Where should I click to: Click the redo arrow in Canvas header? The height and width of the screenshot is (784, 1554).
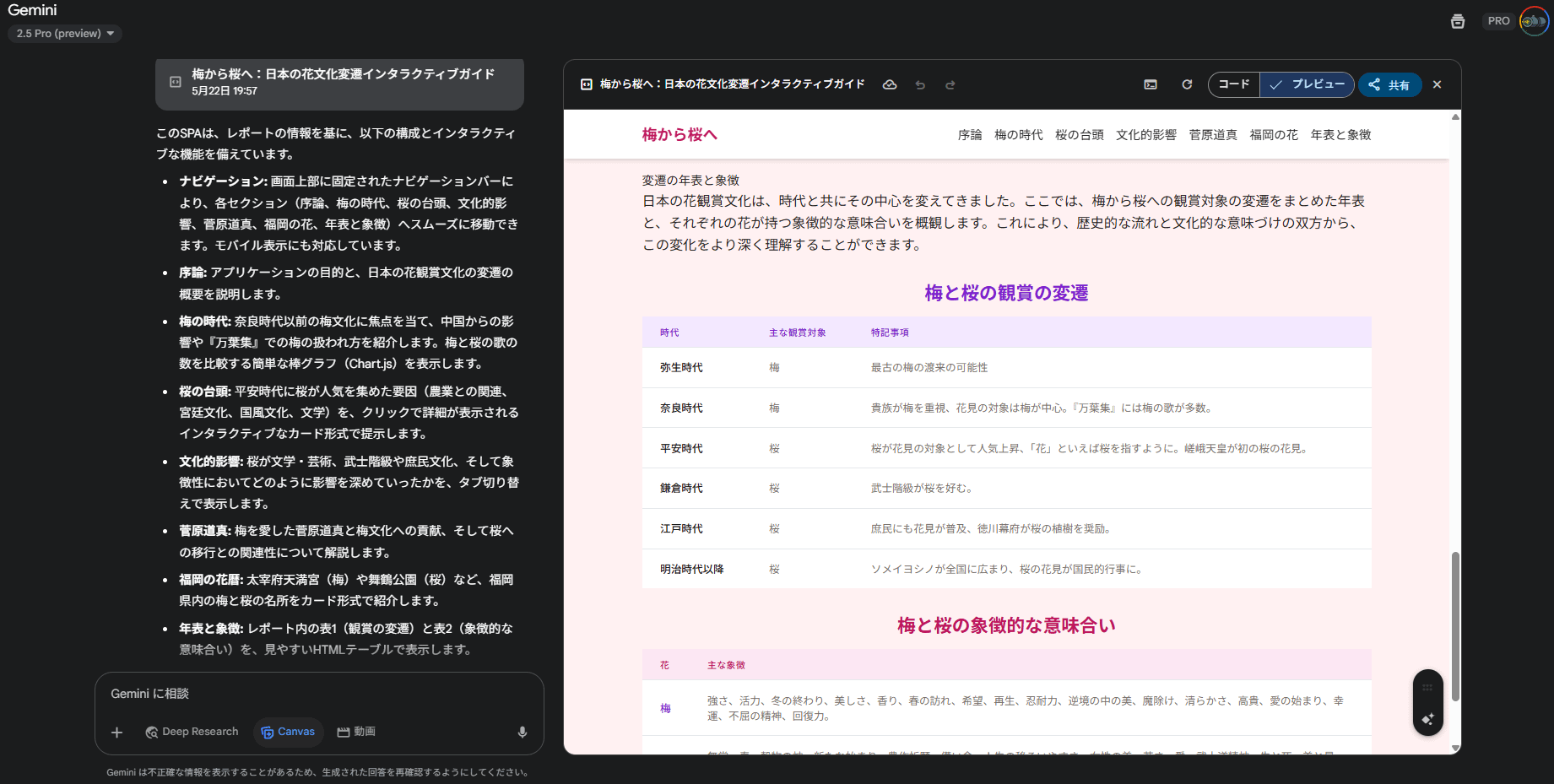[950, 84]
